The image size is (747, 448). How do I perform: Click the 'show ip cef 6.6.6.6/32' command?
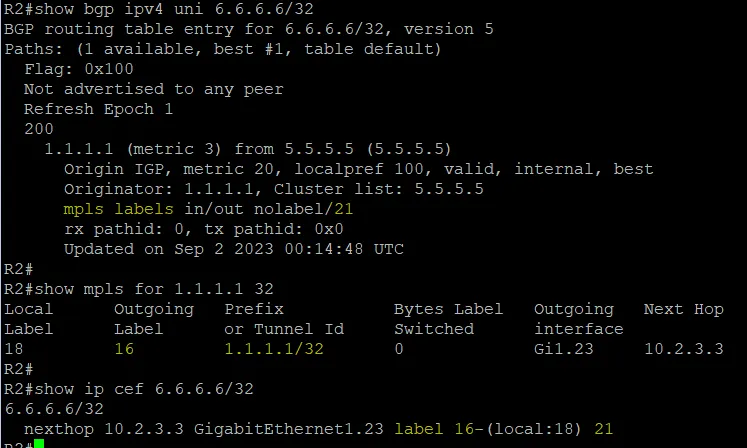144,389
